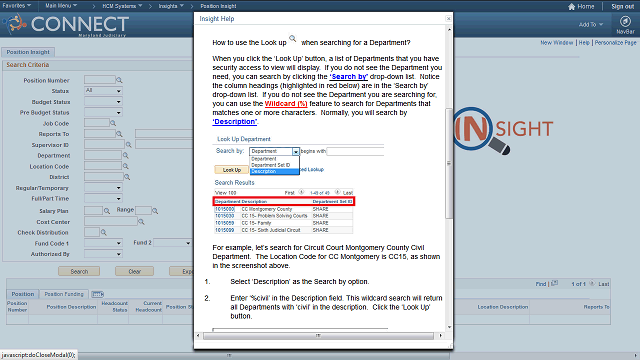Image resolution: width=640 pixels, height=360 pixels.
Task: Open the Fund Code 1 dropdown
Action: coord(103,243)
